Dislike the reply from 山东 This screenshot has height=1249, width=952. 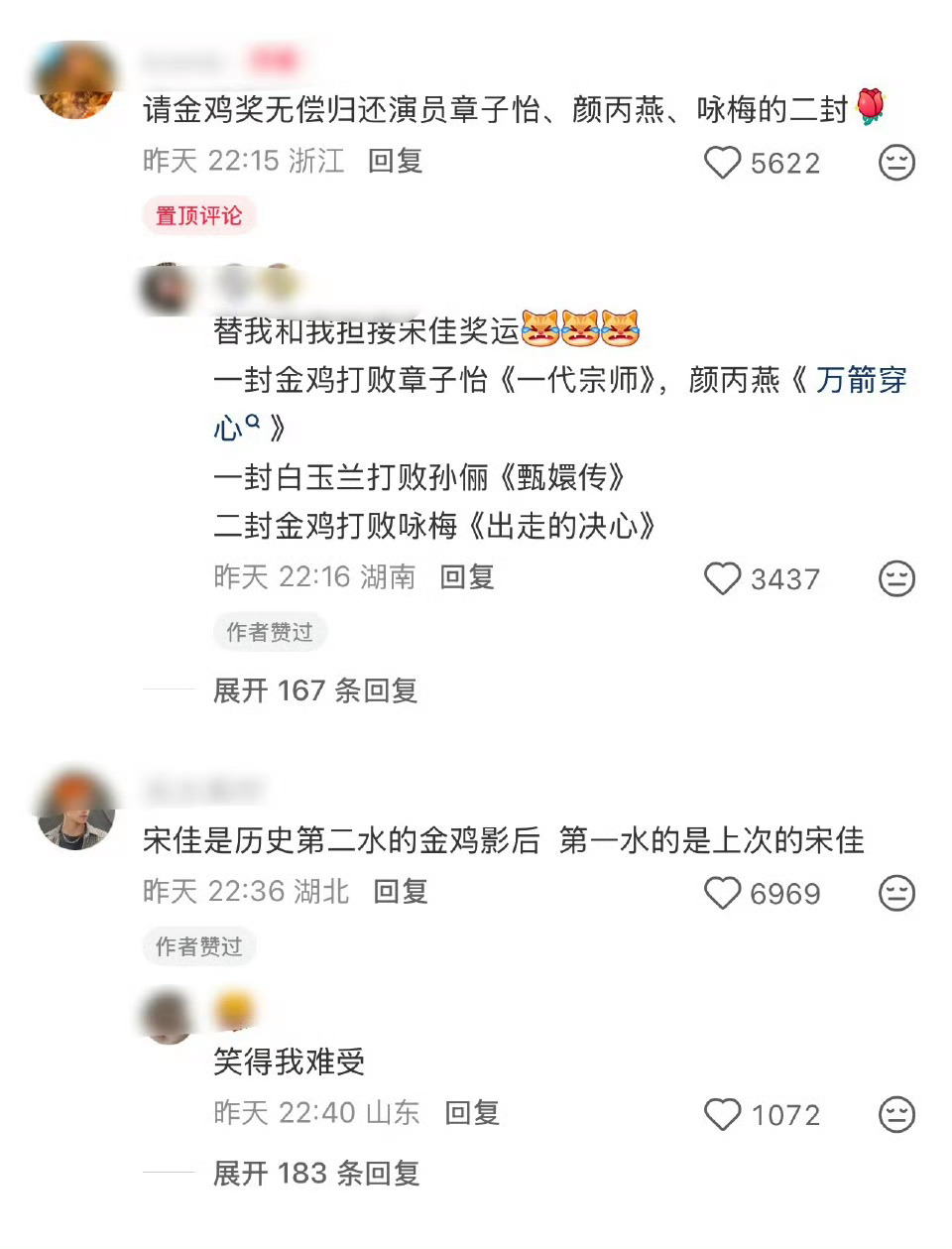point(896,1115)
